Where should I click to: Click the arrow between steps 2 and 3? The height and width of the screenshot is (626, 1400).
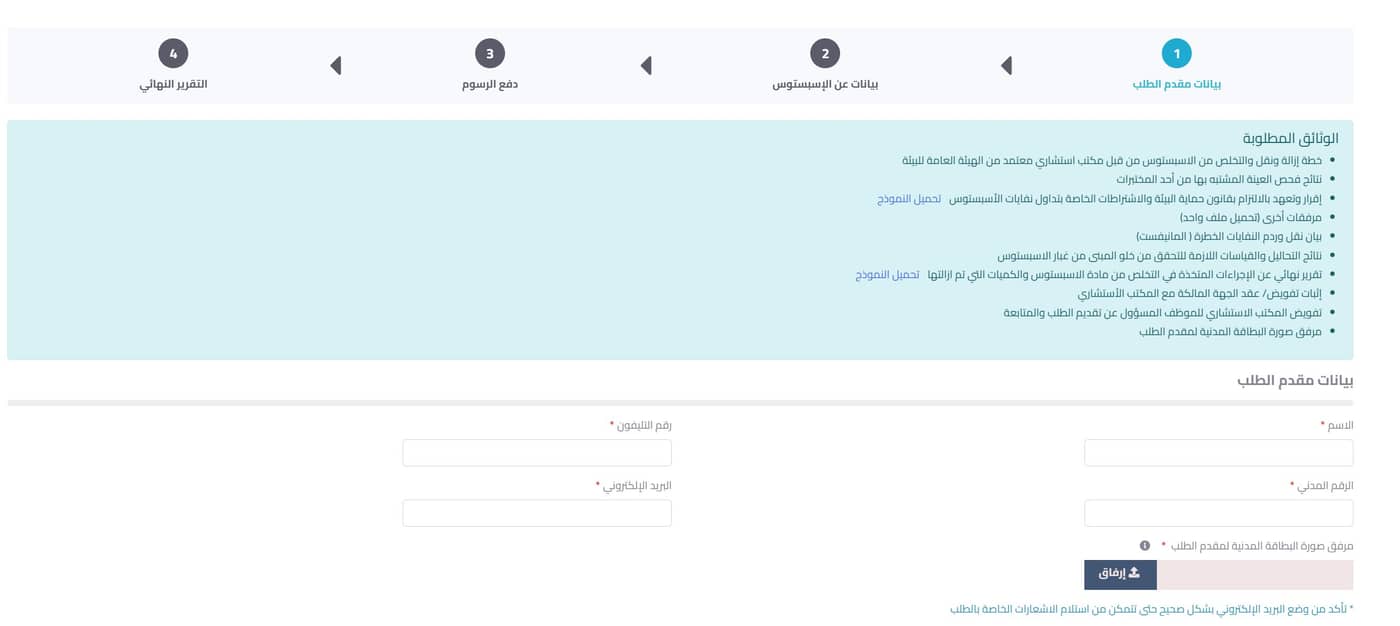pyautogui.click(x=646, y=66)
